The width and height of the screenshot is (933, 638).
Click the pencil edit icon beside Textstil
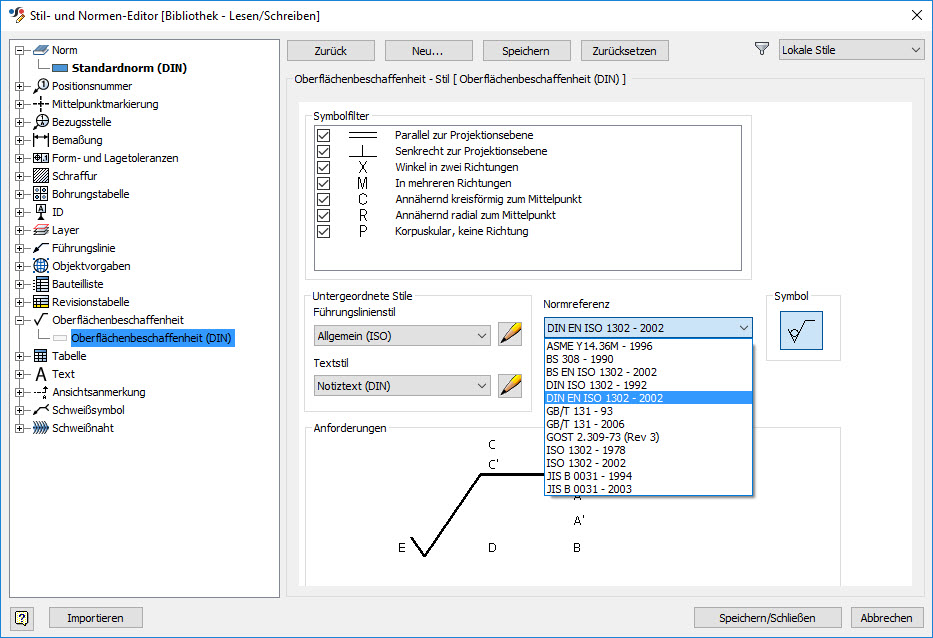(x=510, y=385)
